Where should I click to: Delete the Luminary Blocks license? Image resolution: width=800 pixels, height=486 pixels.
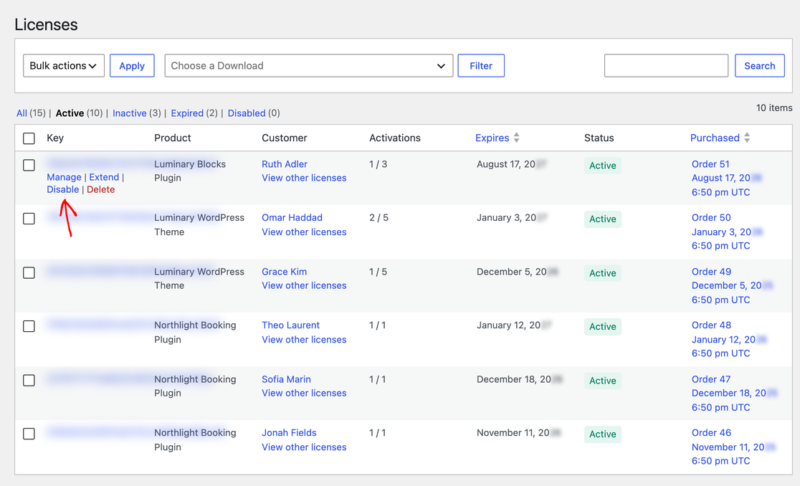coord(101,189)
